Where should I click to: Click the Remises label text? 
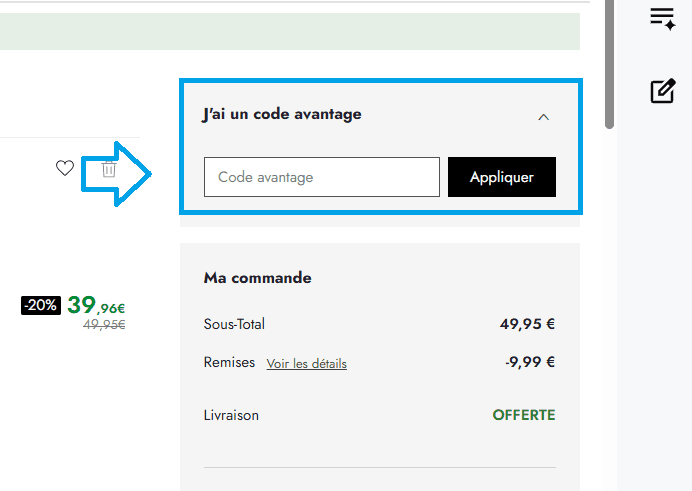(x=229, y=362)
